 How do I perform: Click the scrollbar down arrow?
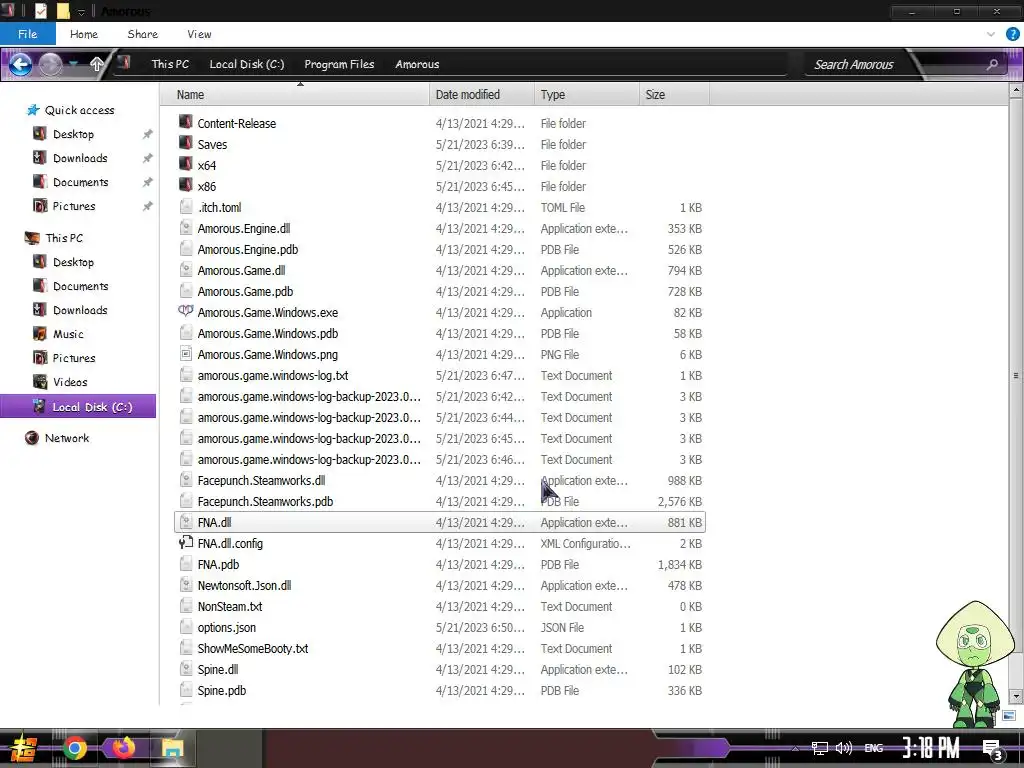(1016, 697)
